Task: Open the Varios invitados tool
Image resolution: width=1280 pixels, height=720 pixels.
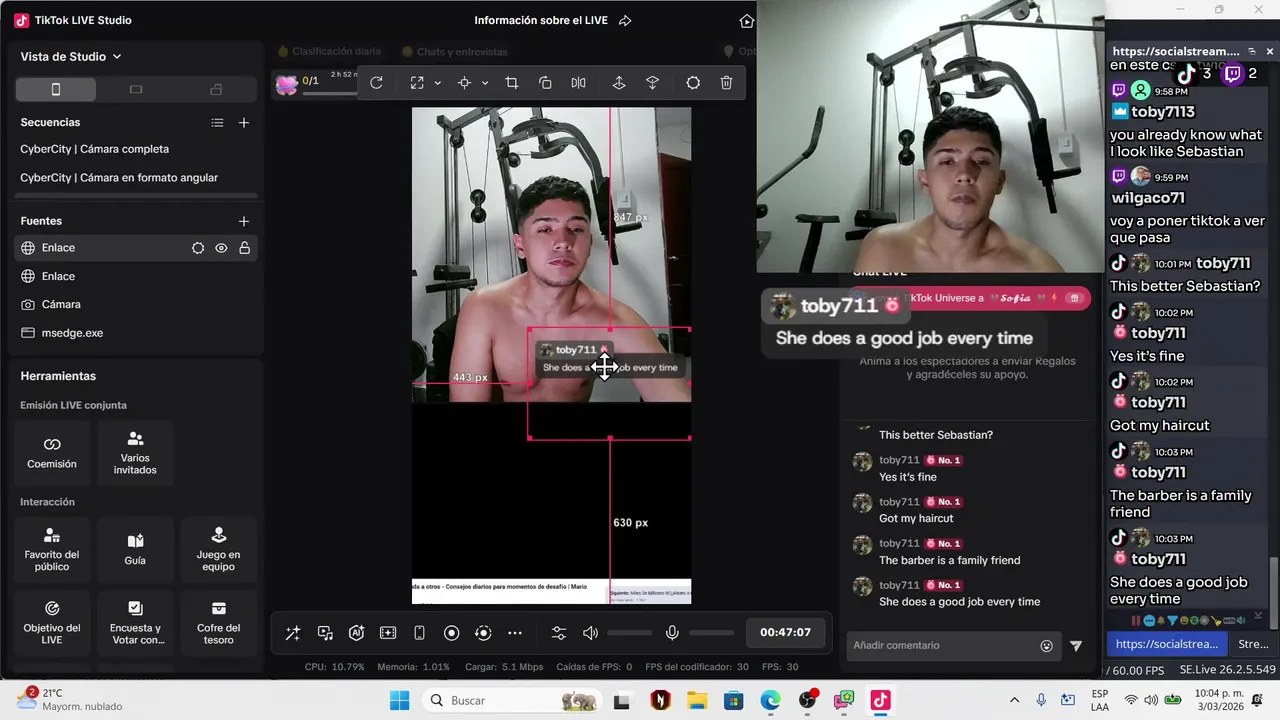Action: [135, 453]
